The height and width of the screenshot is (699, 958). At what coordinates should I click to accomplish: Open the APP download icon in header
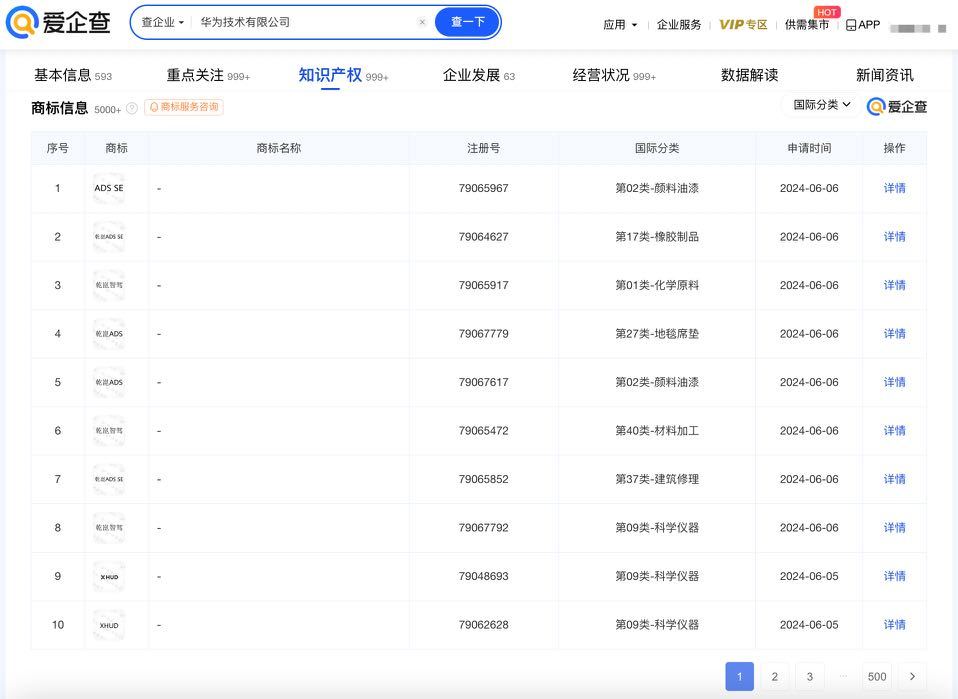[863, 24]
